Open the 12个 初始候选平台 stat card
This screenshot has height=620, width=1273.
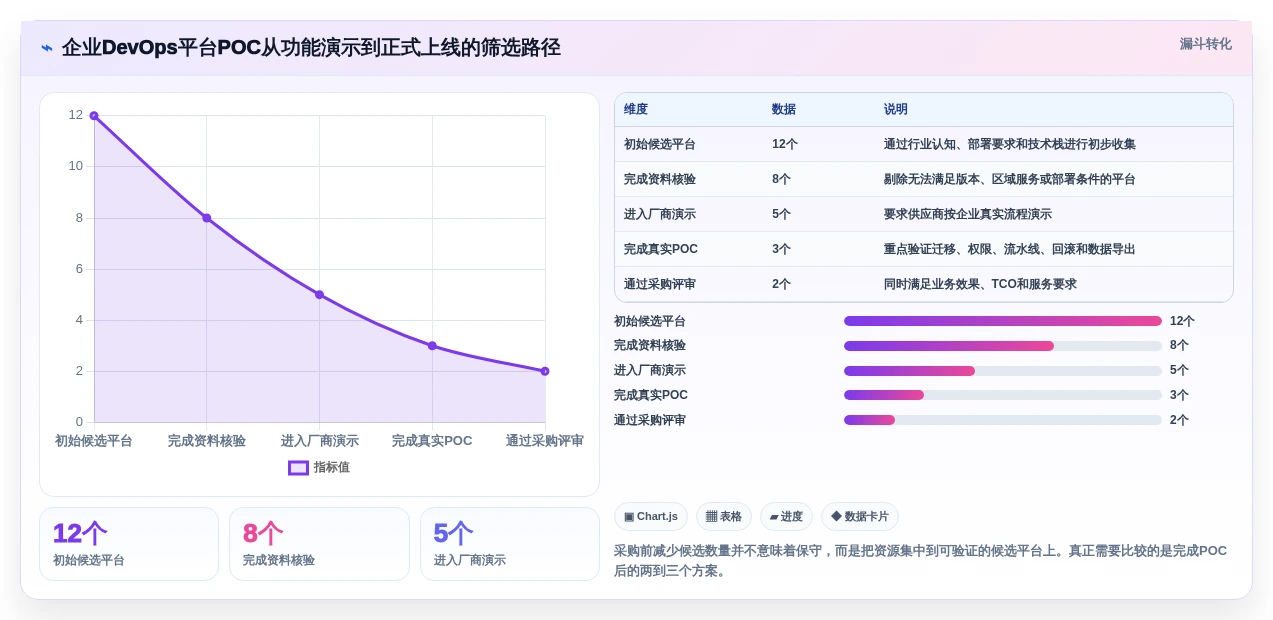[129, 544]
